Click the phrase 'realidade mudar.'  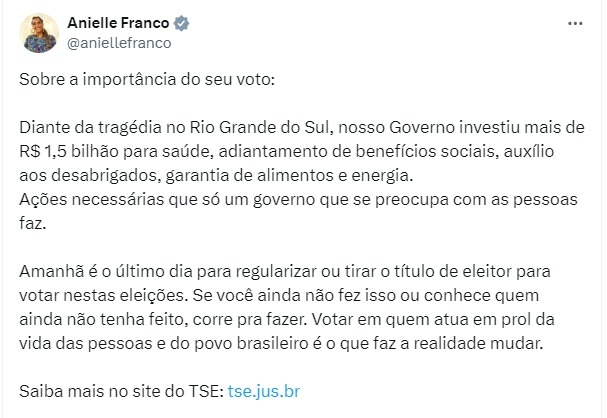(x=478, y=344)
